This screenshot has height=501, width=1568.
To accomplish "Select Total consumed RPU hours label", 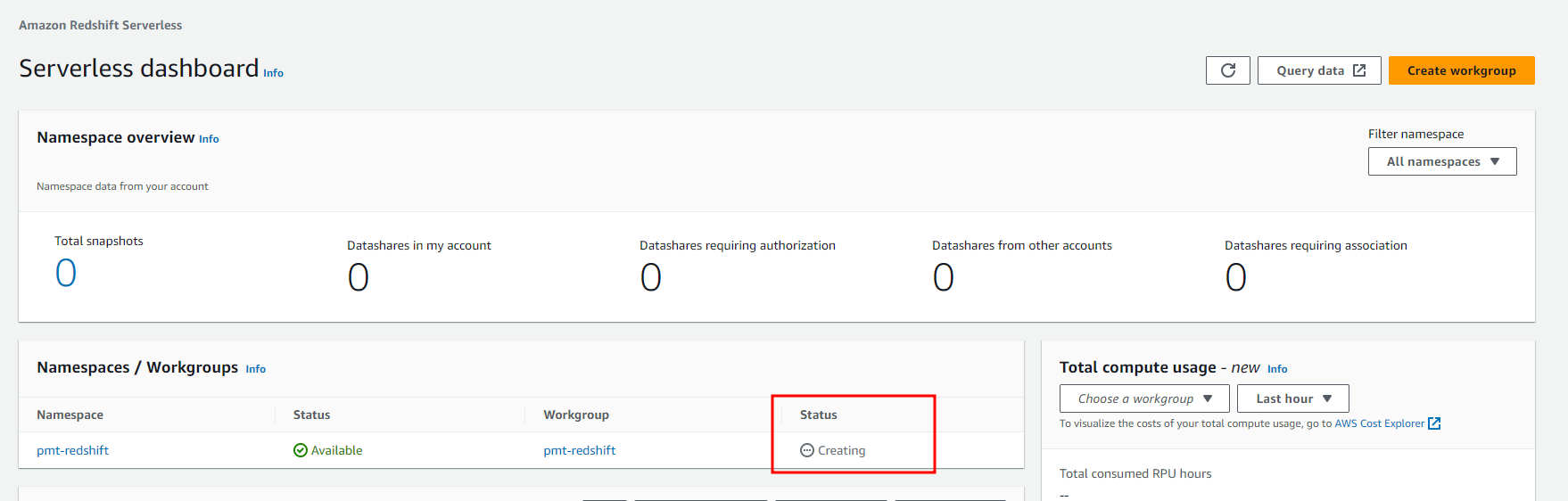I will 1135,473.
